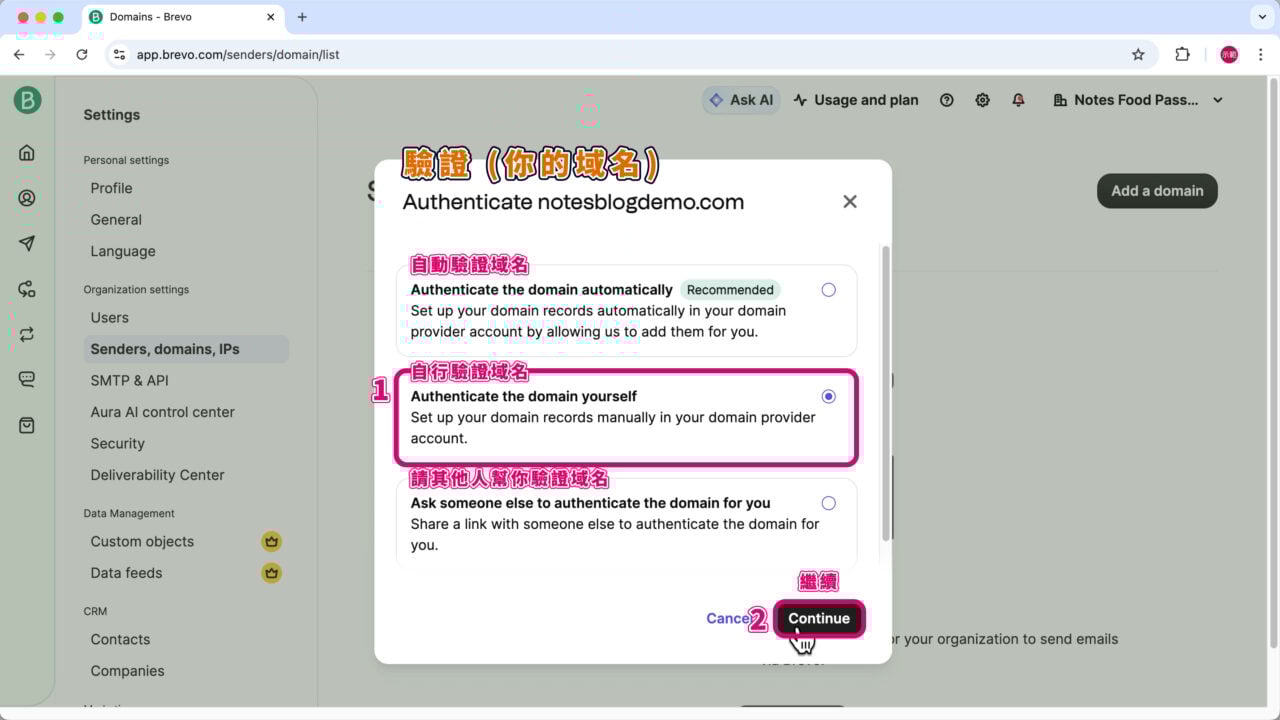Click the Add a domain button
Image resolution: width=1280 pixels, height=720 pixels.
pos(1157,191)
